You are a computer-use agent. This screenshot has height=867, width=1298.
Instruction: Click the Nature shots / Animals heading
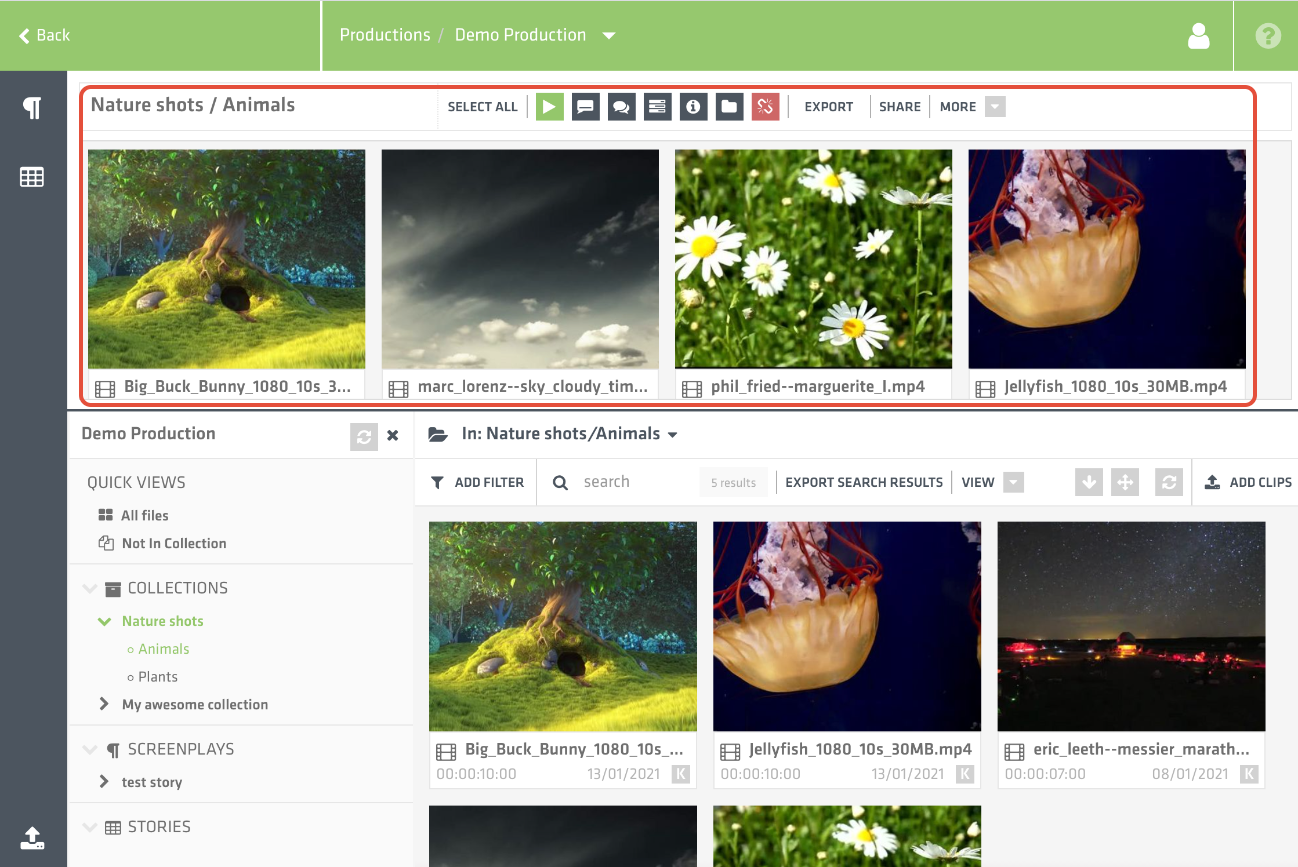pos(193,105)
